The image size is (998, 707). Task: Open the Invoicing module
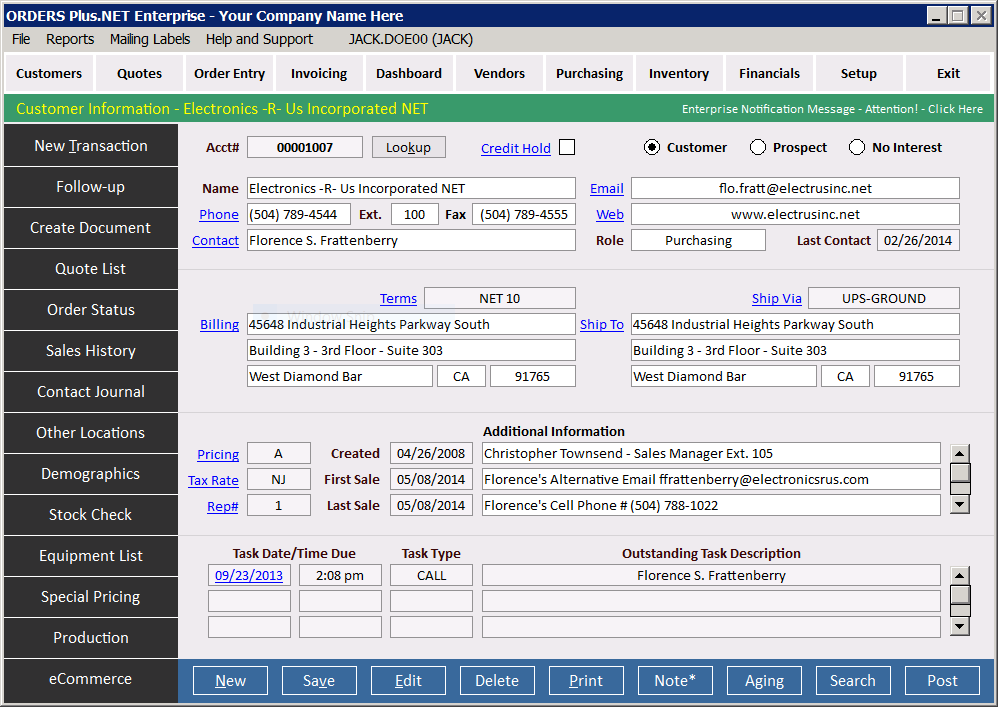click(x=319, y=73)
